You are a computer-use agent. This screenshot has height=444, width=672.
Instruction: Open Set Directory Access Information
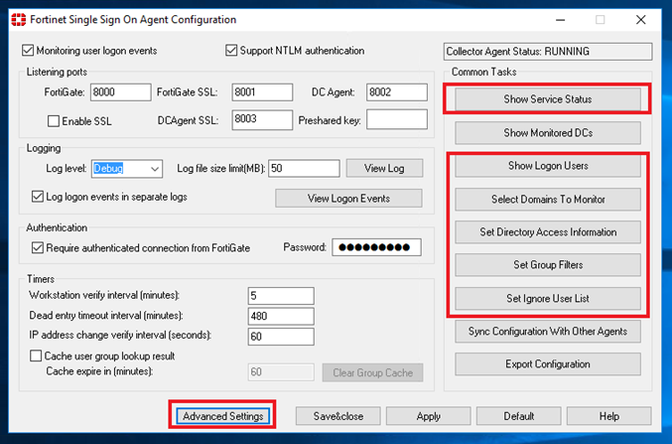click(548, 232)
